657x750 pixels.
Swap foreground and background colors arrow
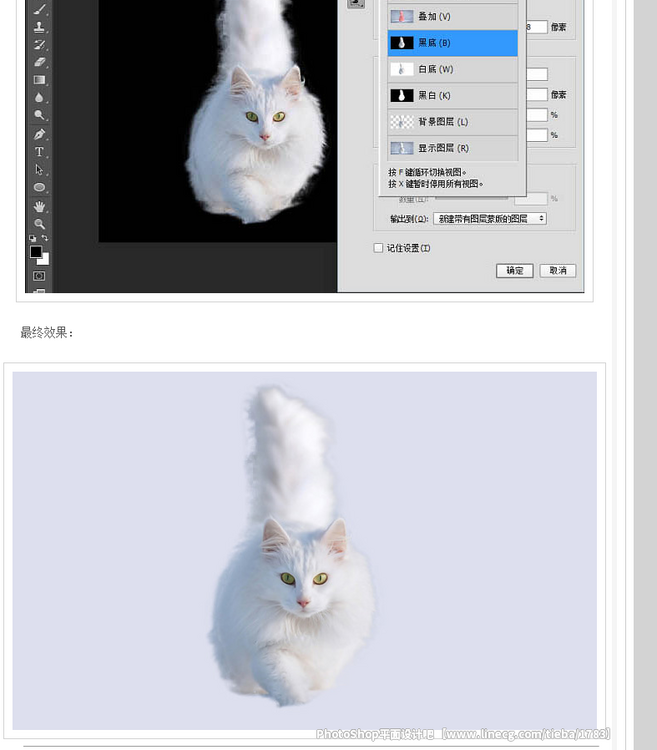point(46,239)
